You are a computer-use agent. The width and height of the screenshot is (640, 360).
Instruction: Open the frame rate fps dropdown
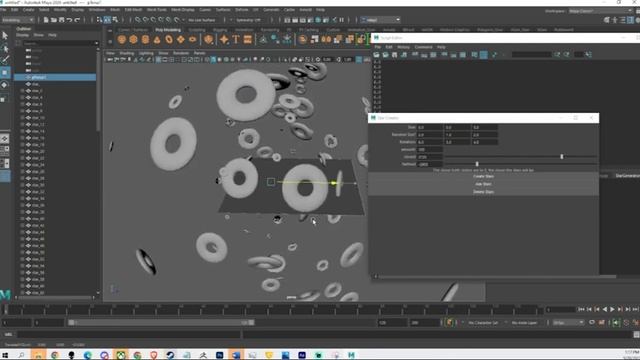(569, 322)
